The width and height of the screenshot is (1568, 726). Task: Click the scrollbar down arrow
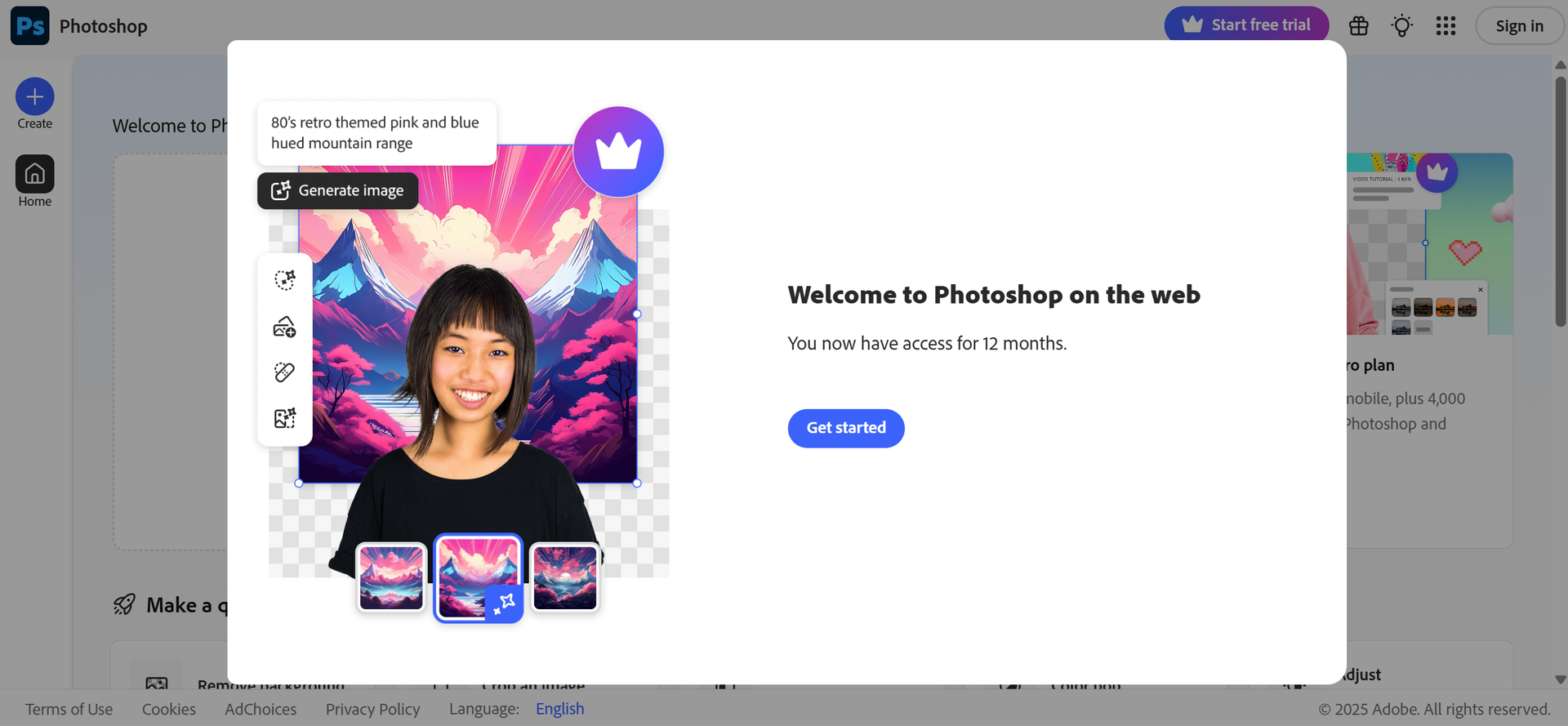pos(1560,679)
